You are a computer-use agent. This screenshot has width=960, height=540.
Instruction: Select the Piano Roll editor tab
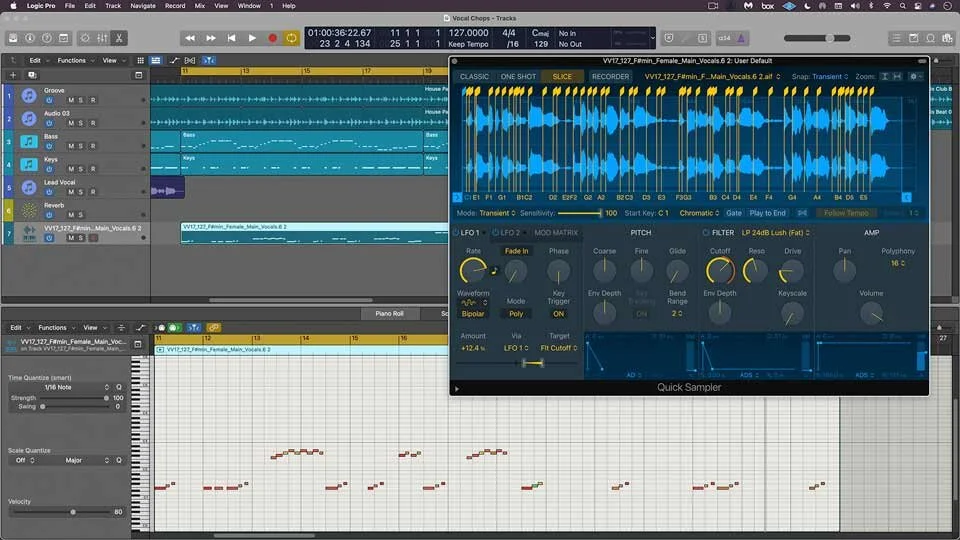pos(389,313)
